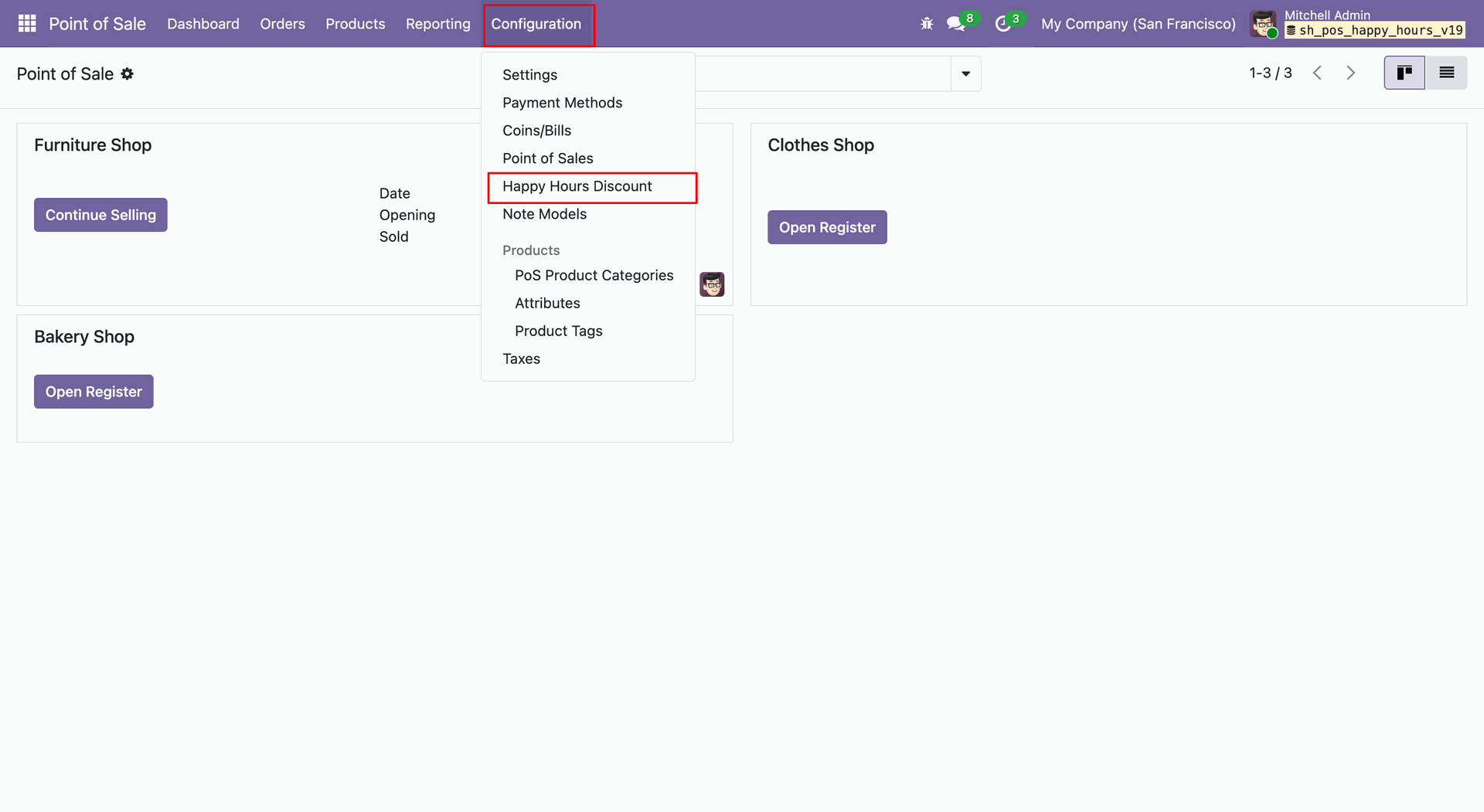This screenshot has width=1484, height=812.
Task: Open the activities clock icon
Action: coord(1002,24)
